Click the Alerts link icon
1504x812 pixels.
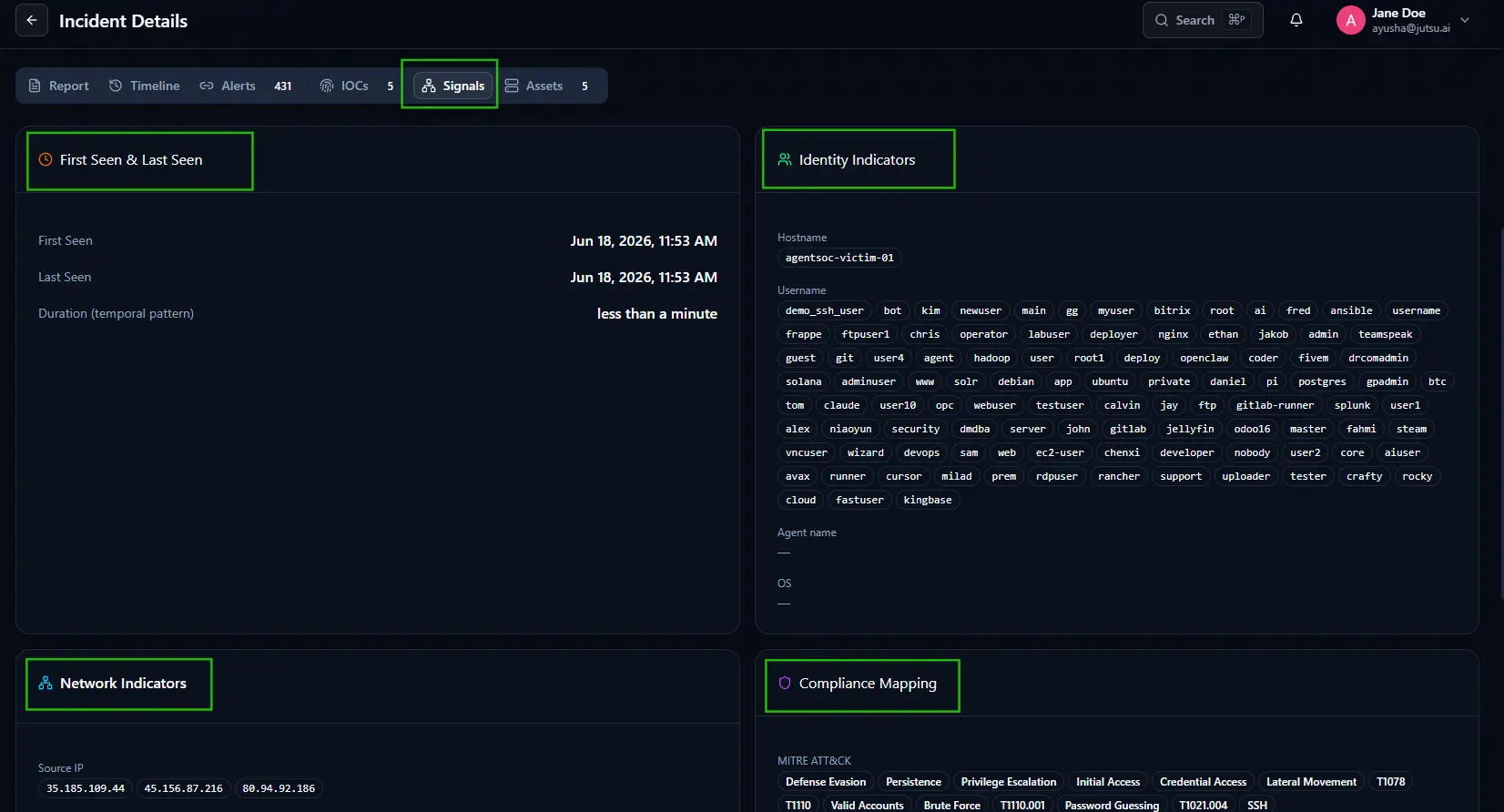click(x=207, y=86)
